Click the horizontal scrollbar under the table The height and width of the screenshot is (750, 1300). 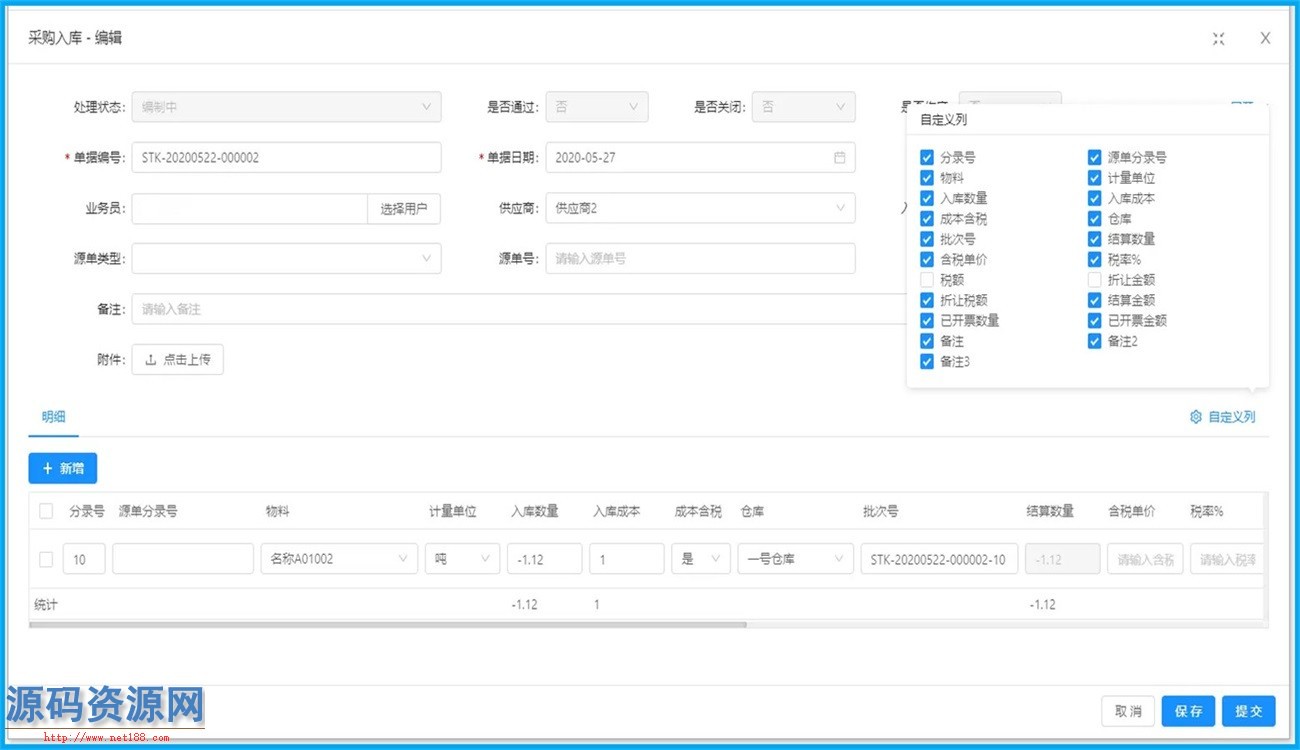click(x=388, y=625)
